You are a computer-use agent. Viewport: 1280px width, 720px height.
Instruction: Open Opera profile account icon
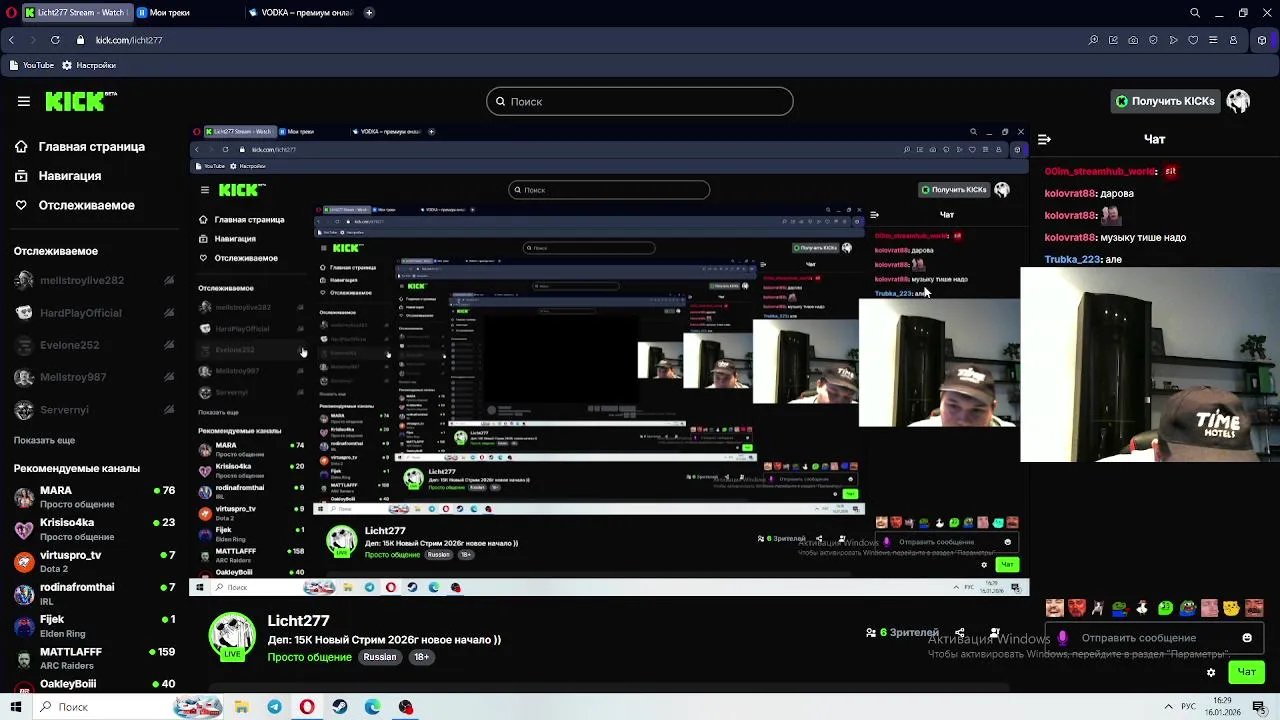[1233, 40]
